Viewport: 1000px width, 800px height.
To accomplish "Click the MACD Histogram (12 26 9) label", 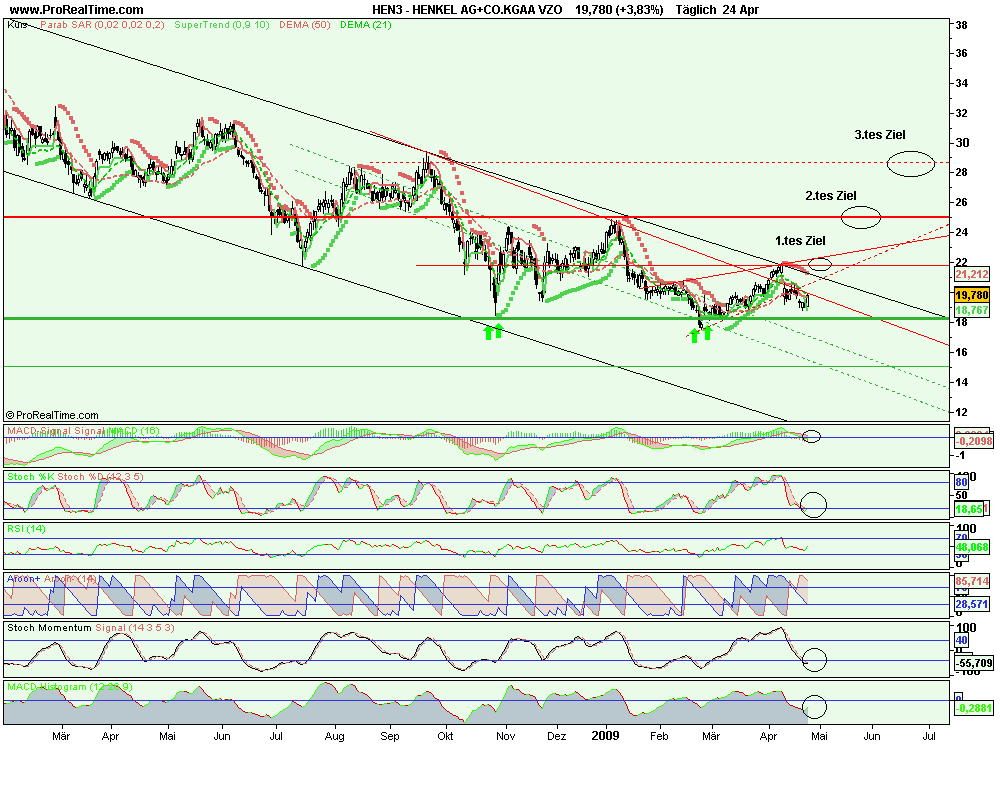I will tap(70, 687).
